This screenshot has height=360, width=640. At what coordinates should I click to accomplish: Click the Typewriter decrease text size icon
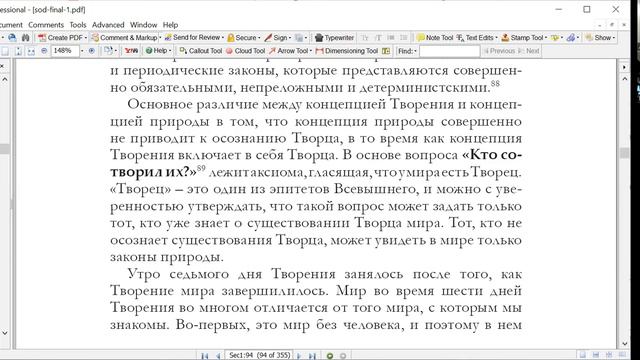365,38
